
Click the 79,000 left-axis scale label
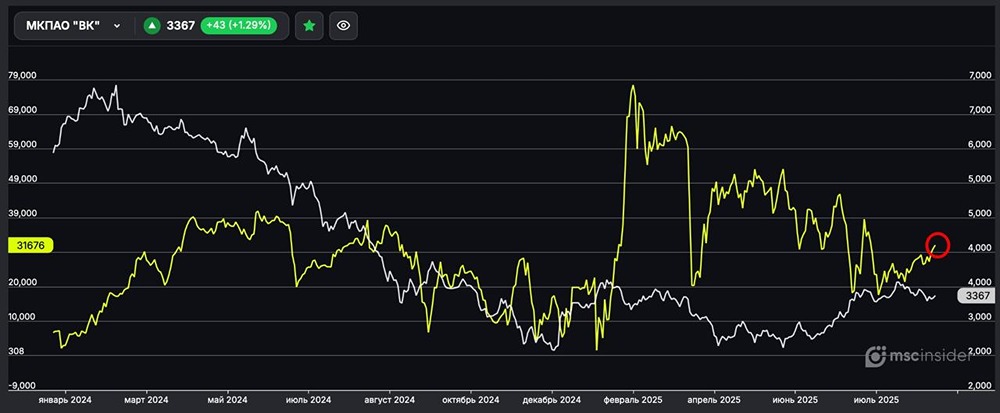pos(22,76)
